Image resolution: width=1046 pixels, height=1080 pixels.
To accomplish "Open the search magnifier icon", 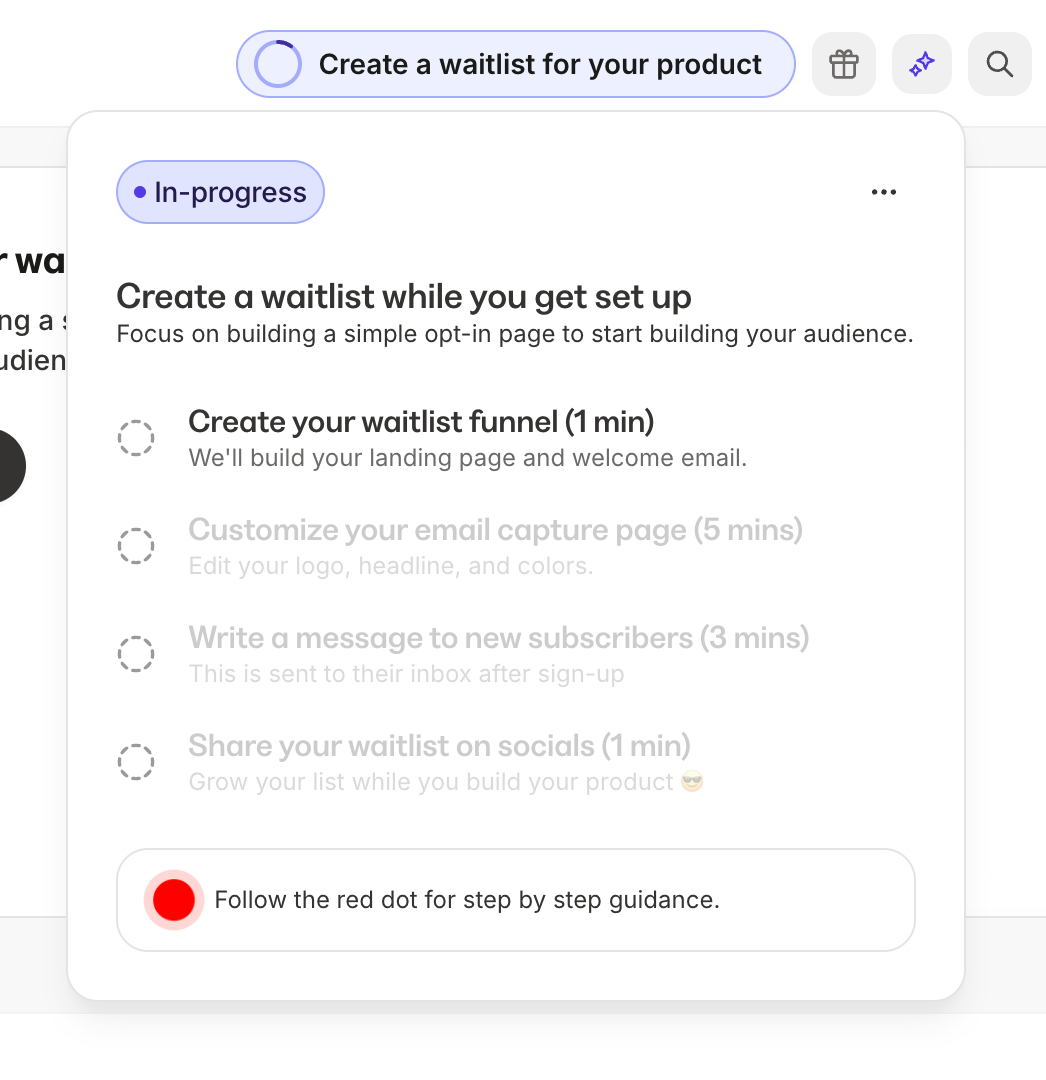I will (999, 63).
